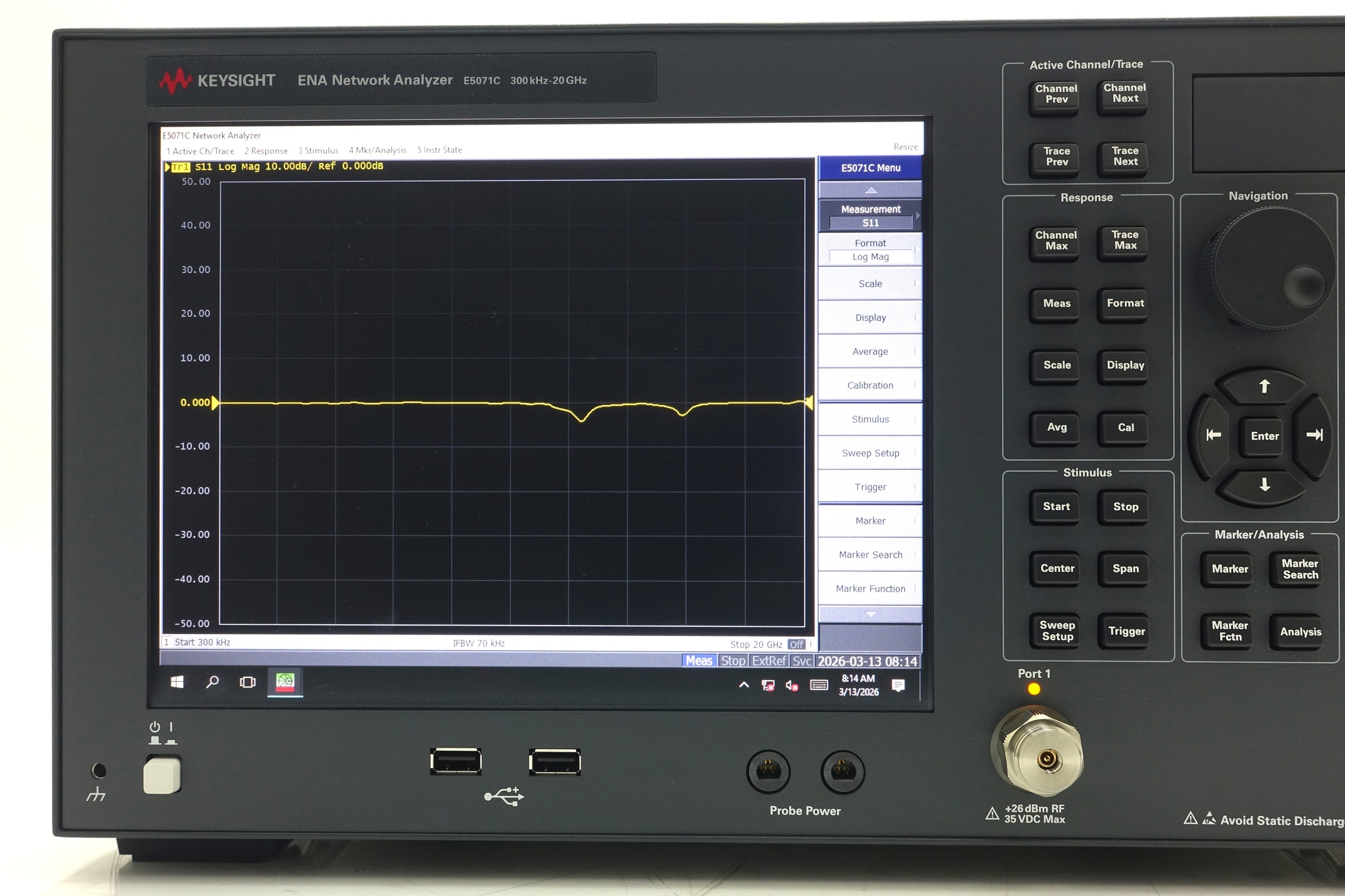Screen dimensions: 1345x896
Task: Push the standby power button
Action: click(162, 775)
